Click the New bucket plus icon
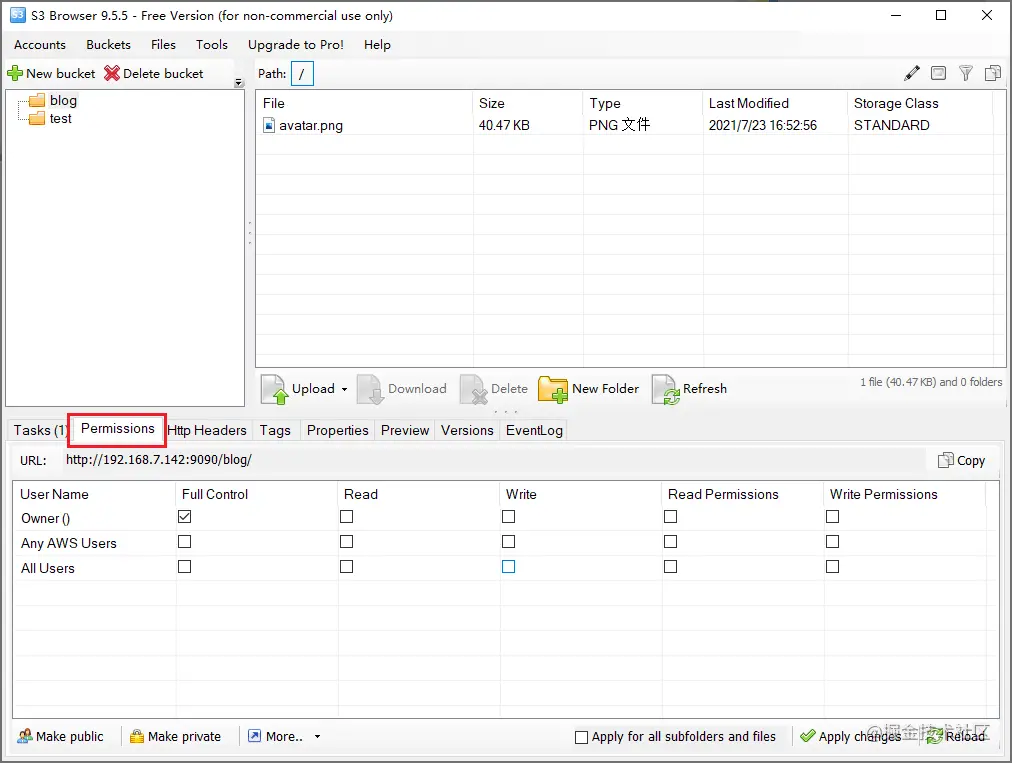The height and width of the screenshot is (763, 1012). 15,74
